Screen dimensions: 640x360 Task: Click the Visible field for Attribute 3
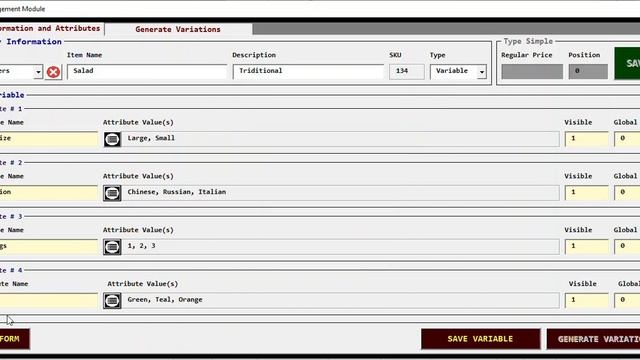[x=587, y=247]
